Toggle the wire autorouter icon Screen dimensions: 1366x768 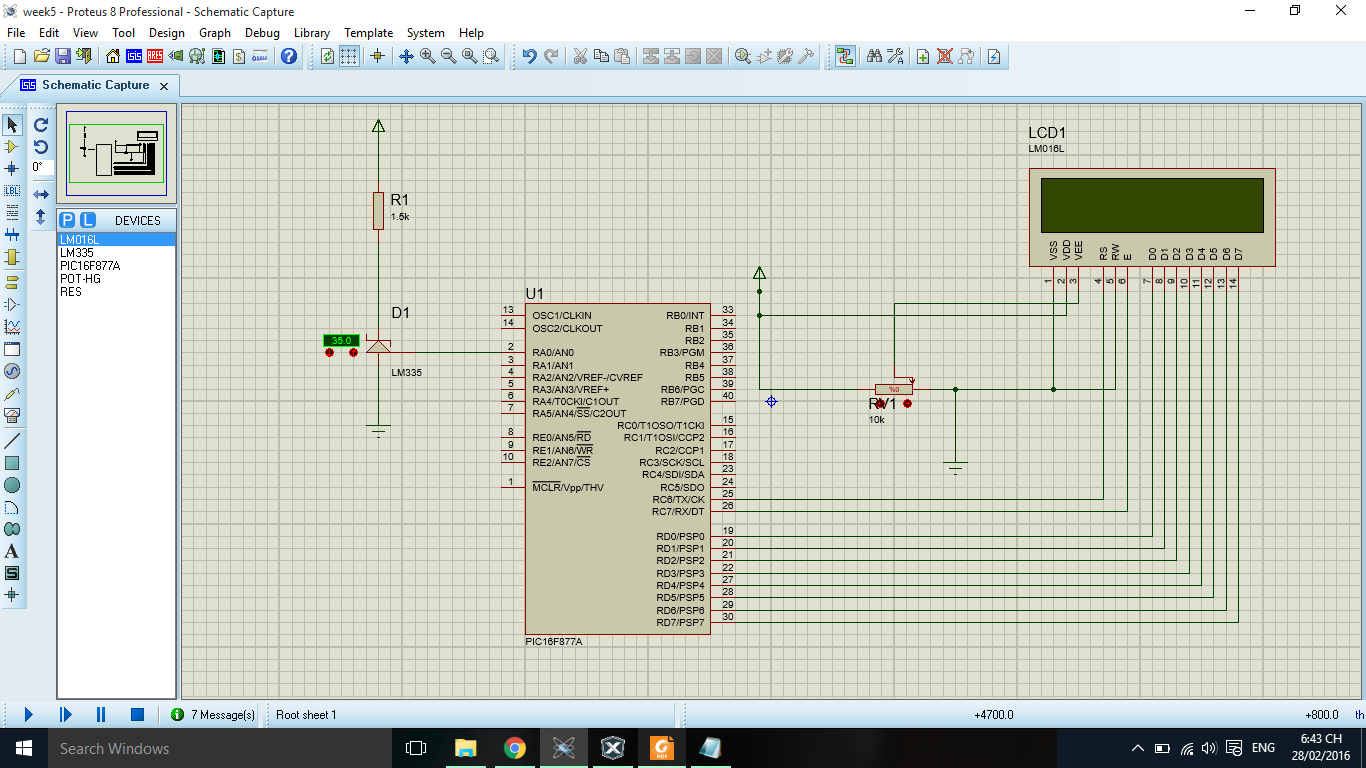(845, 56)
